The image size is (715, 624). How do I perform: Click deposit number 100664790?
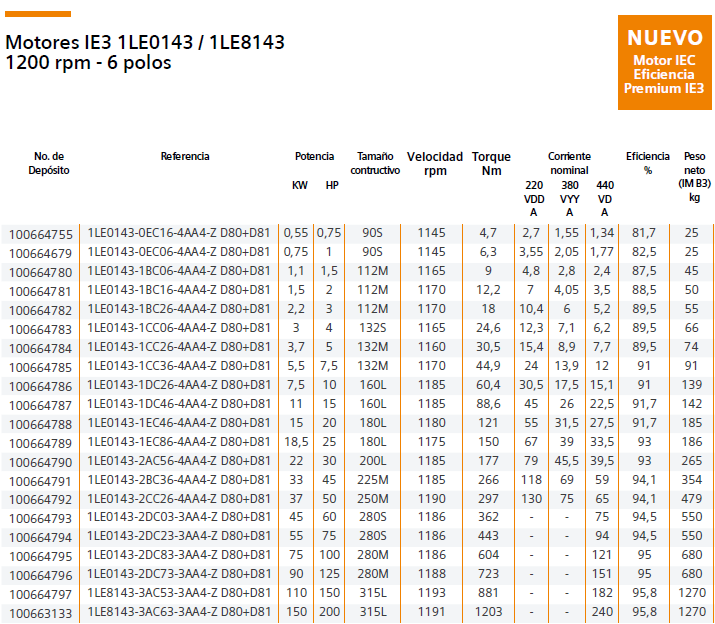41,460
